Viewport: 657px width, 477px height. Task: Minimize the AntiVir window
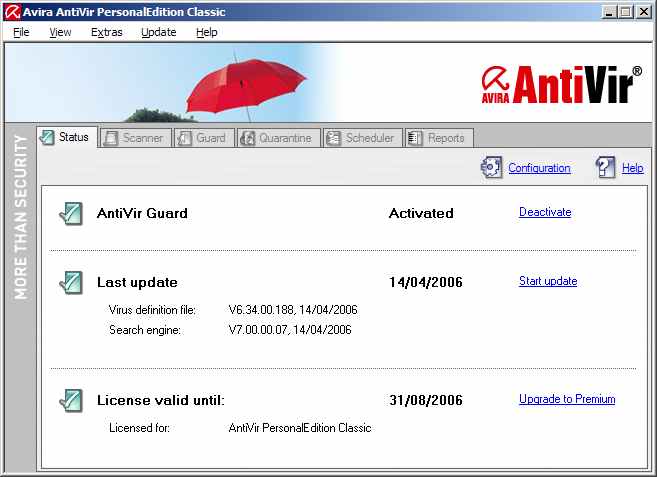coord(609,12)
